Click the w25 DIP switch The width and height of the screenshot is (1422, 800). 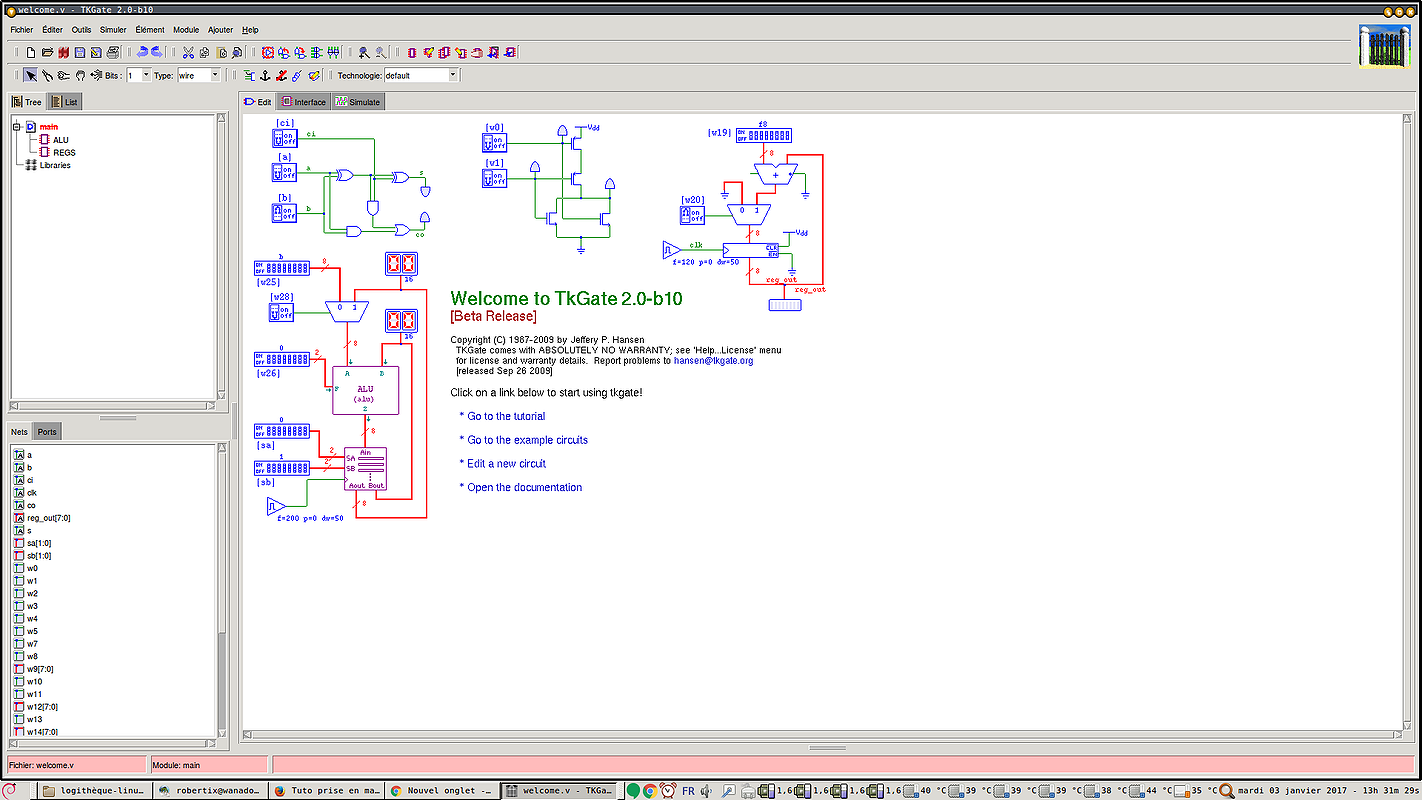pyautogui.click(x=283, y=268)
